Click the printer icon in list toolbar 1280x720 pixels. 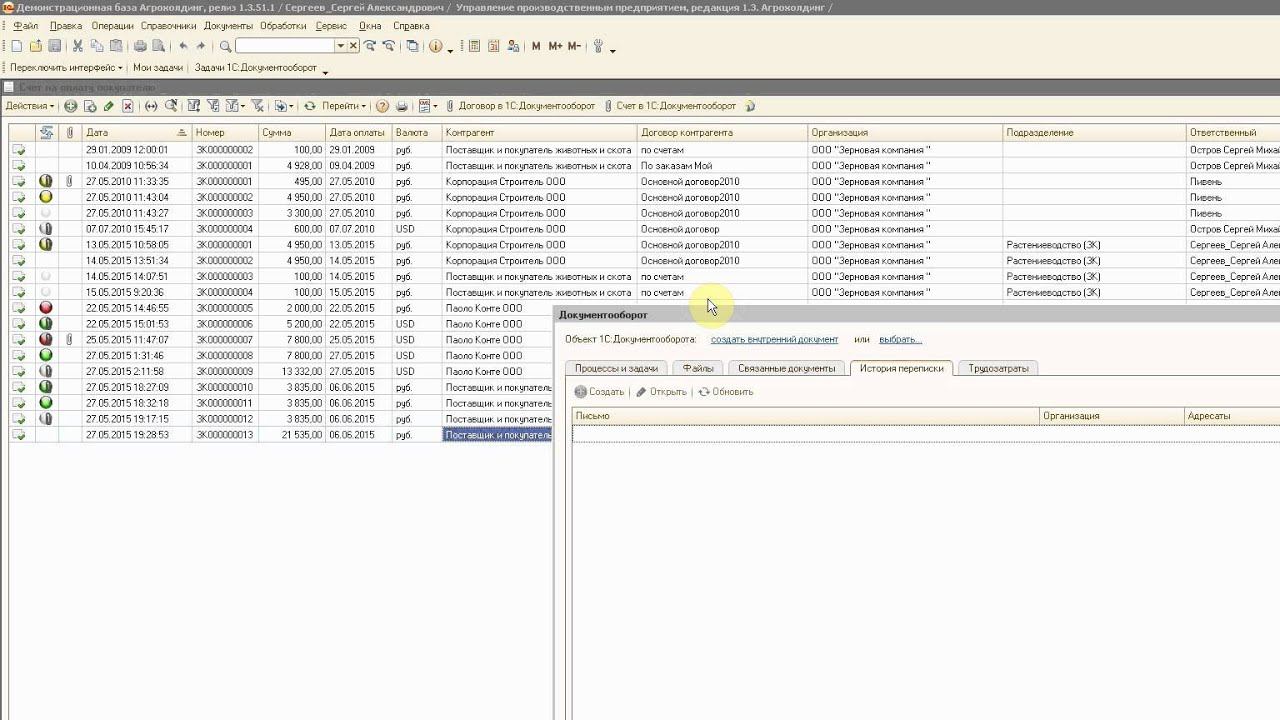point(402,106)
